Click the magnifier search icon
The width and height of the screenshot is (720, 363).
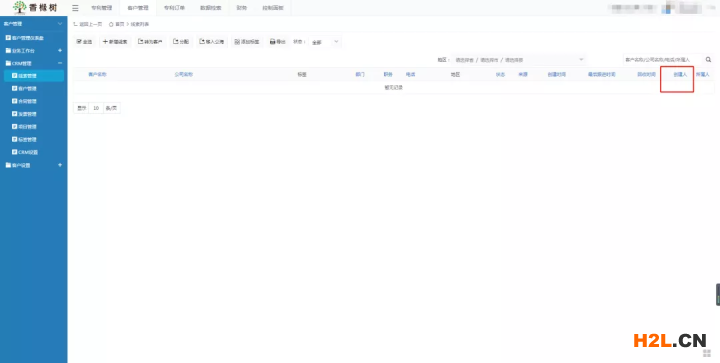tap(709, 60)
